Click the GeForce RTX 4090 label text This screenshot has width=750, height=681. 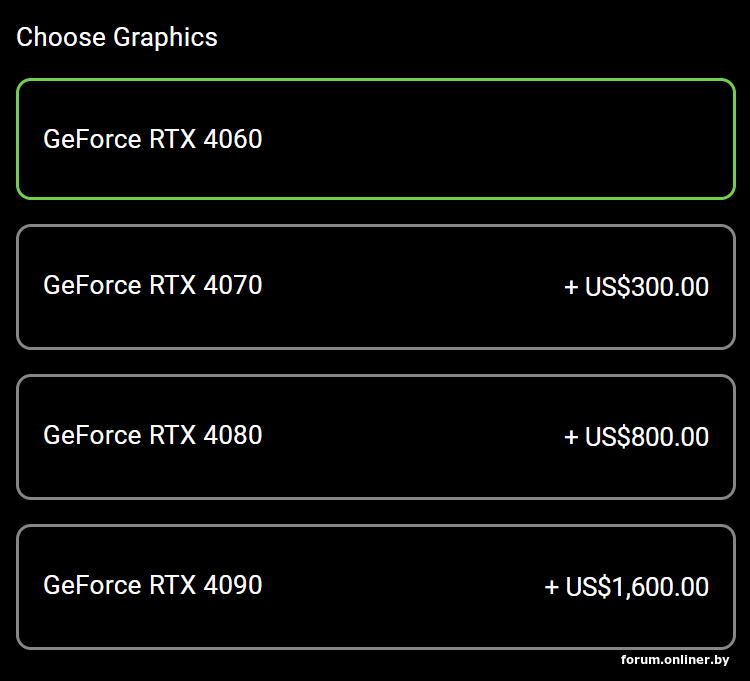(153, 585)
